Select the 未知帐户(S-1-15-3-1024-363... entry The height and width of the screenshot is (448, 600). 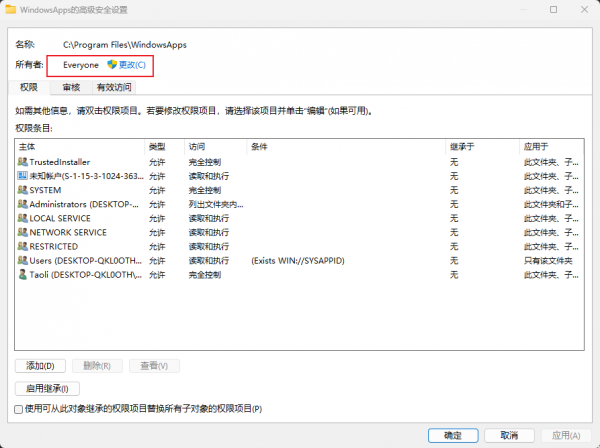point(299,176)
